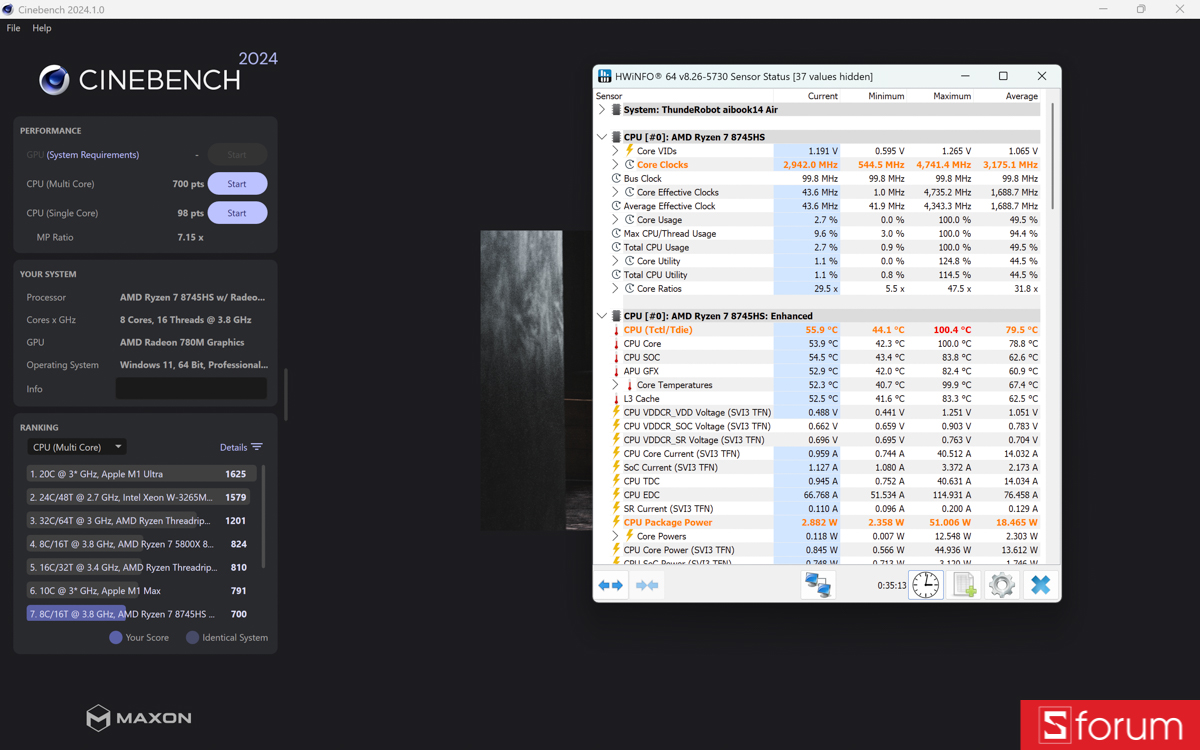Click the ranking Details filter icon
1200x750 pixels.
coord(257,447)
